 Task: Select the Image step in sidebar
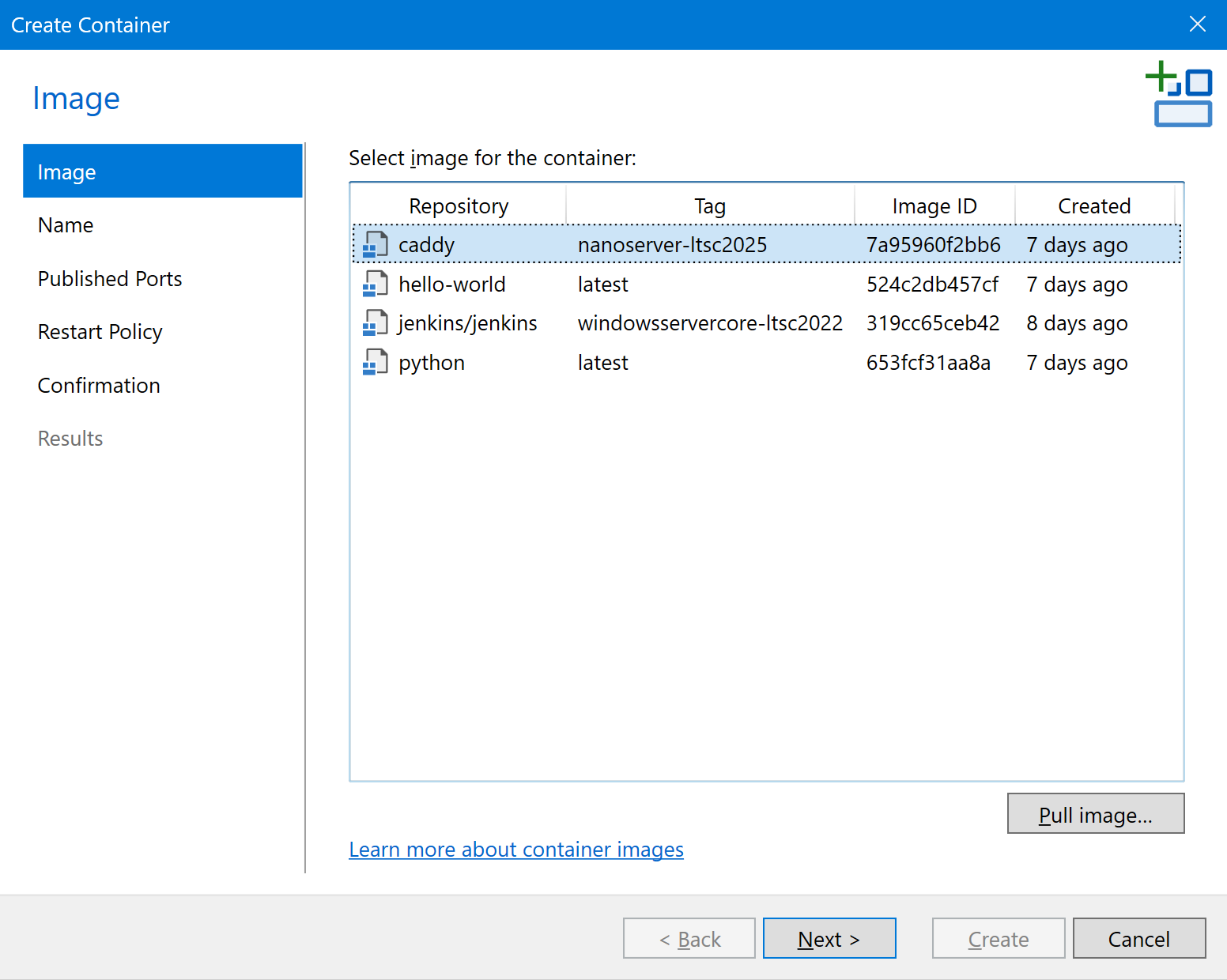[162, 171]
